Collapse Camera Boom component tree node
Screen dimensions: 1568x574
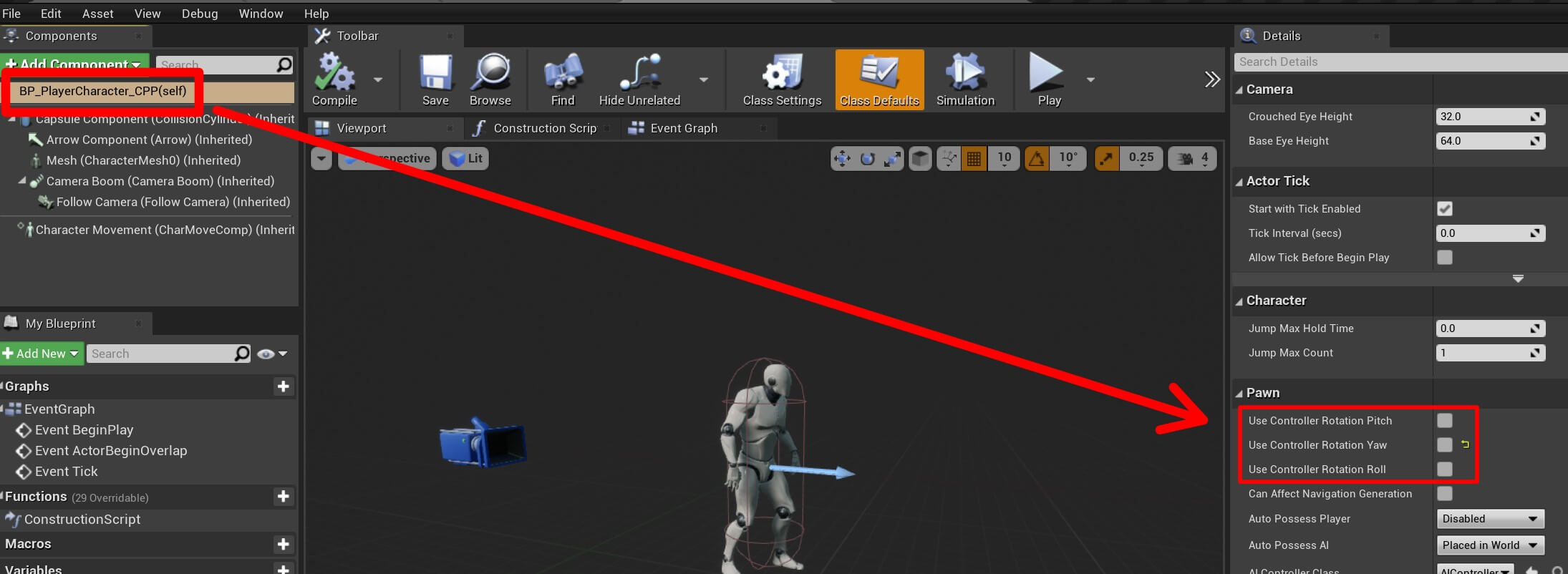[x=22, y=181]
